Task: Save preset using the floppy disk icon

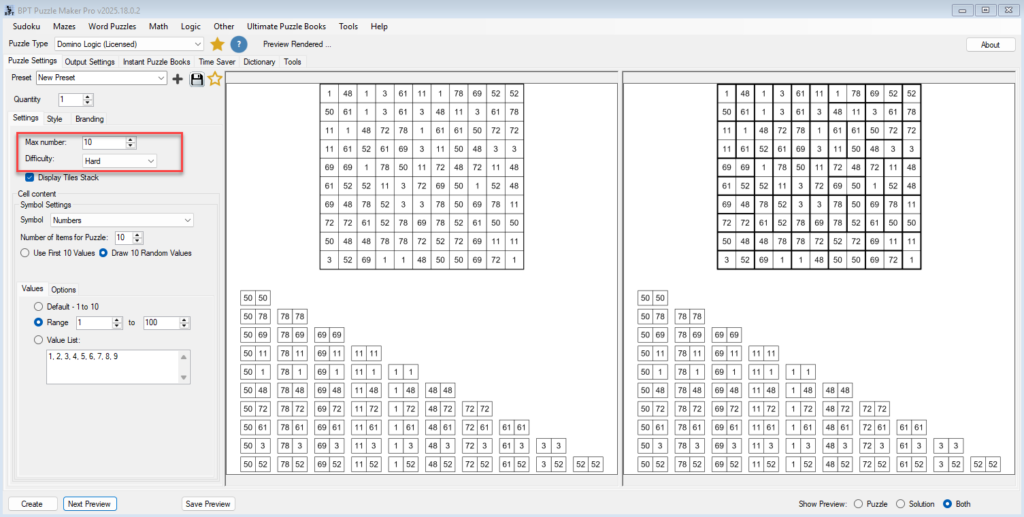Action: tap(196, 79)
